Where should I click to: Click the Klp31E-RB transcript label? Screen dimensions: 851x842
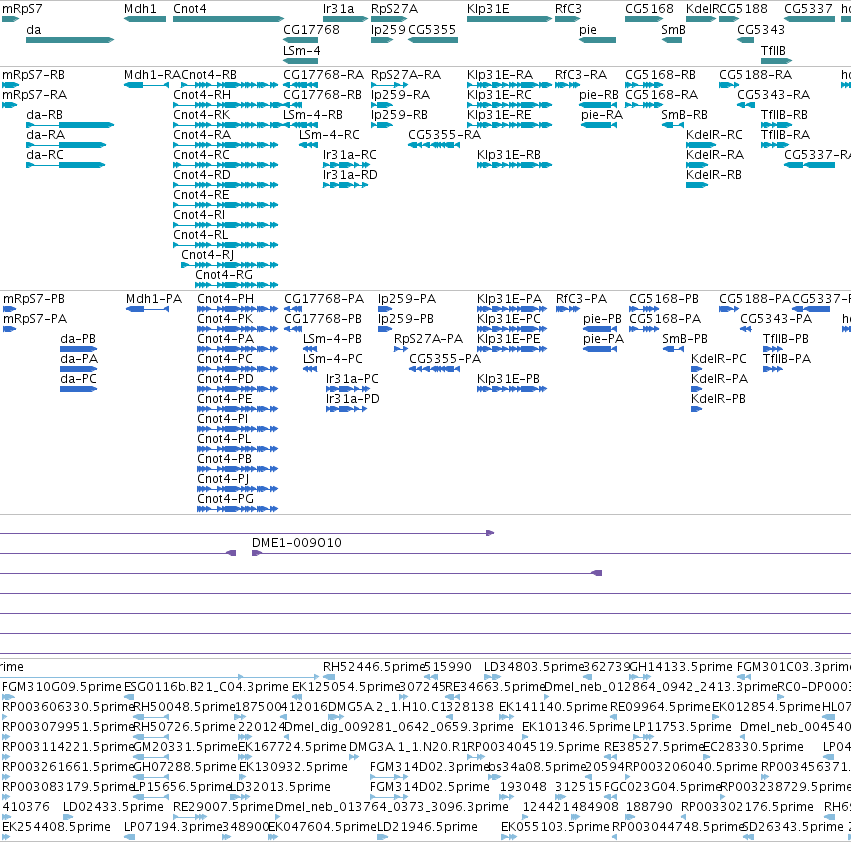pyautogui.click(x=509, y=155)
